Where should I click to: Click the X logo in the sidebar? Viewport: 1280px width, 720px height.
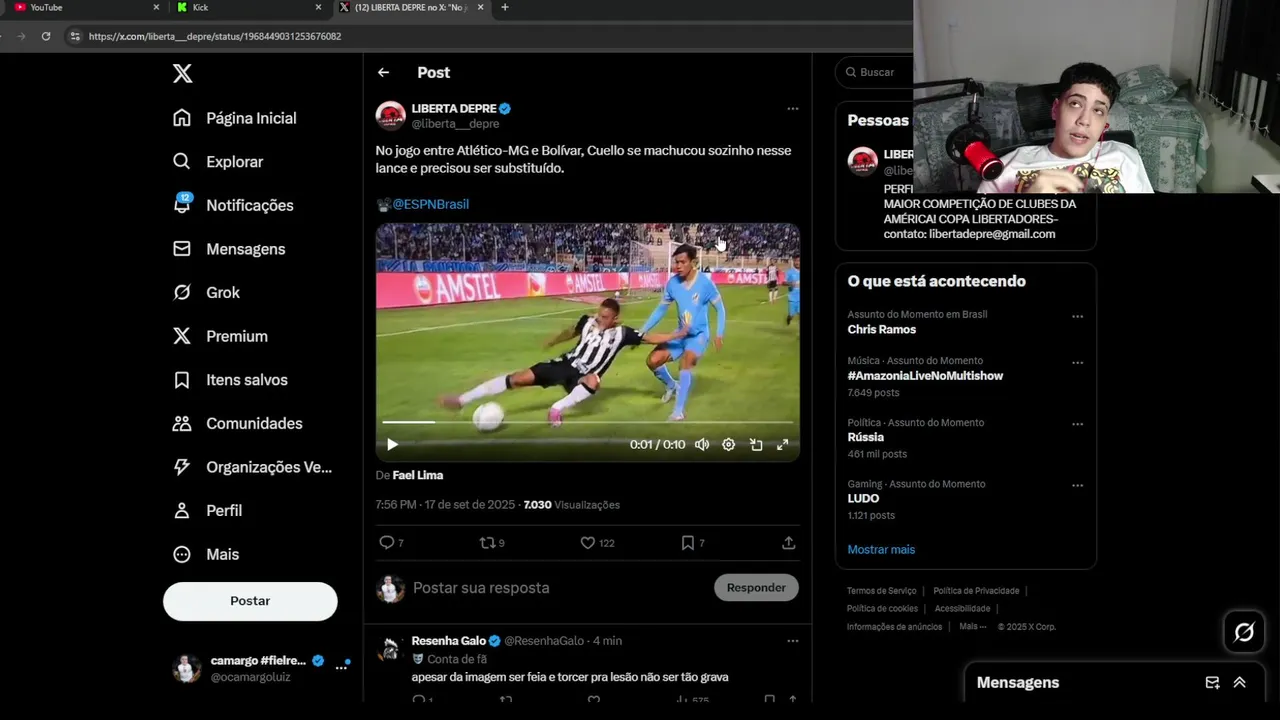pyautogui.click(x=182, y=73)
